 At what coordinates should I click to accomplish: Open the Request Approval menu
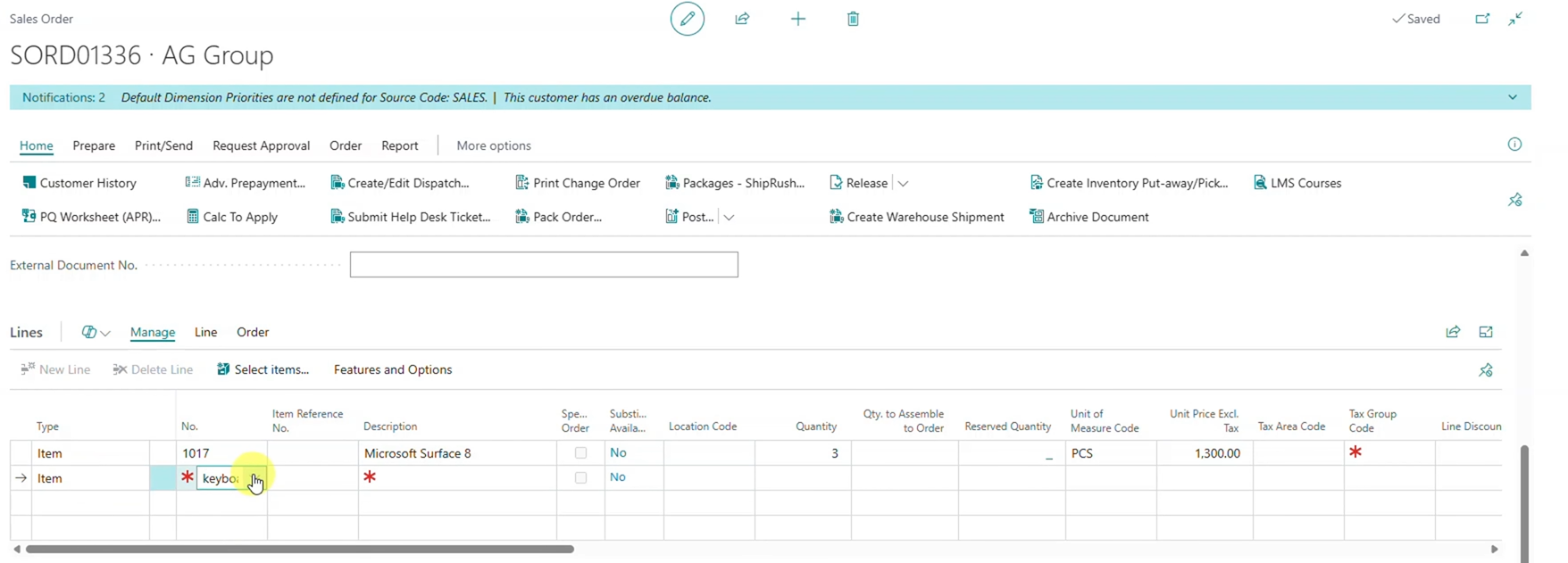(x=261, y=145)
